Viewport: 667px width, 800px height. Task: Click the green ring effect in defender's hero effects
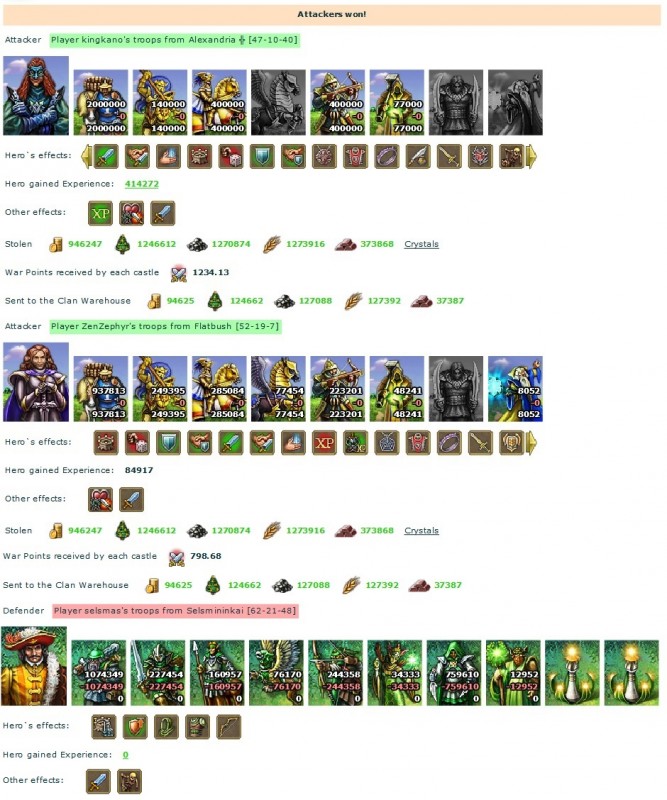[166, 727]
